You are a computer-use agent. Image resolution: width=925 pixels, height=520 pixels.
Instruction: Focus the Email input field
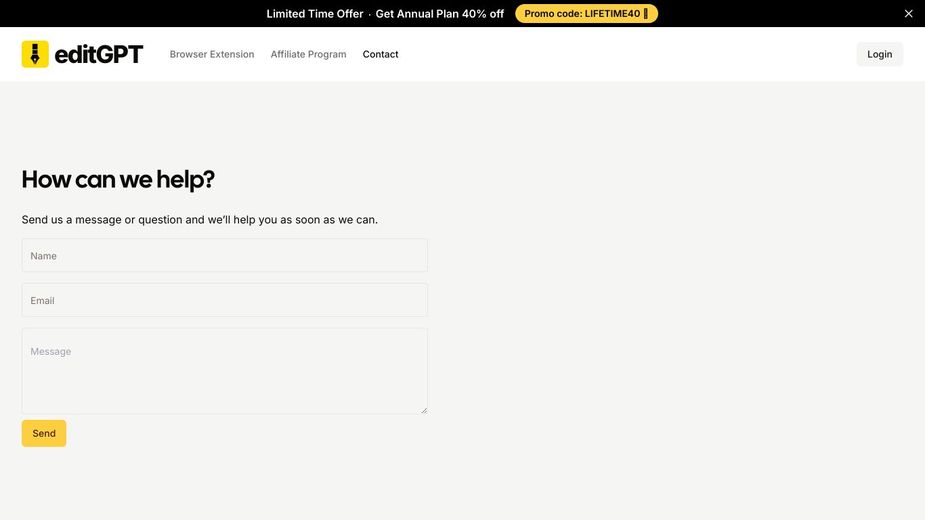(225, 300)
